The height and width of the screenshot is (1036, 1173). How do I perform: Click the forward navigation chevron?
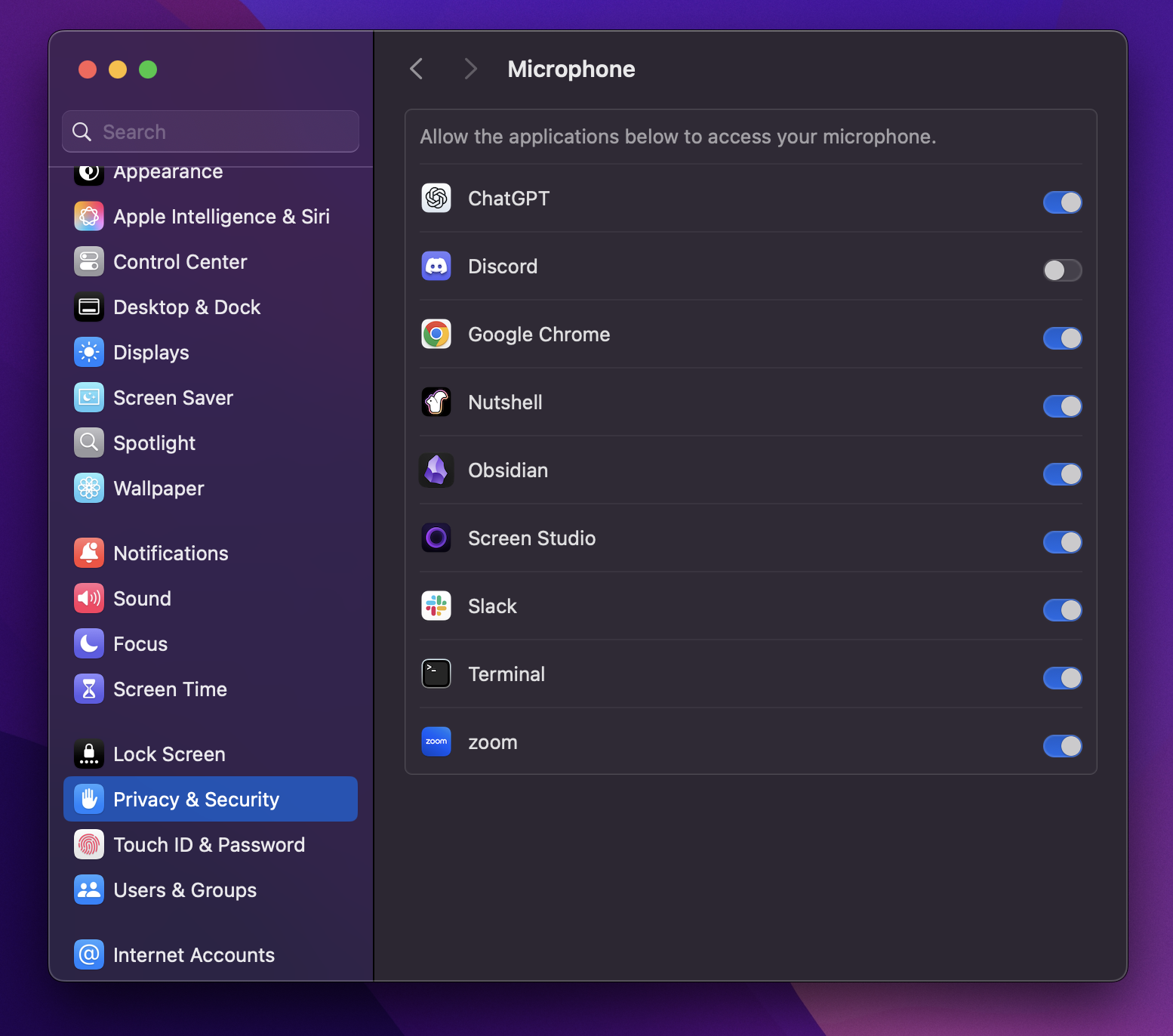pyautogui.click(x=470, y=69)
